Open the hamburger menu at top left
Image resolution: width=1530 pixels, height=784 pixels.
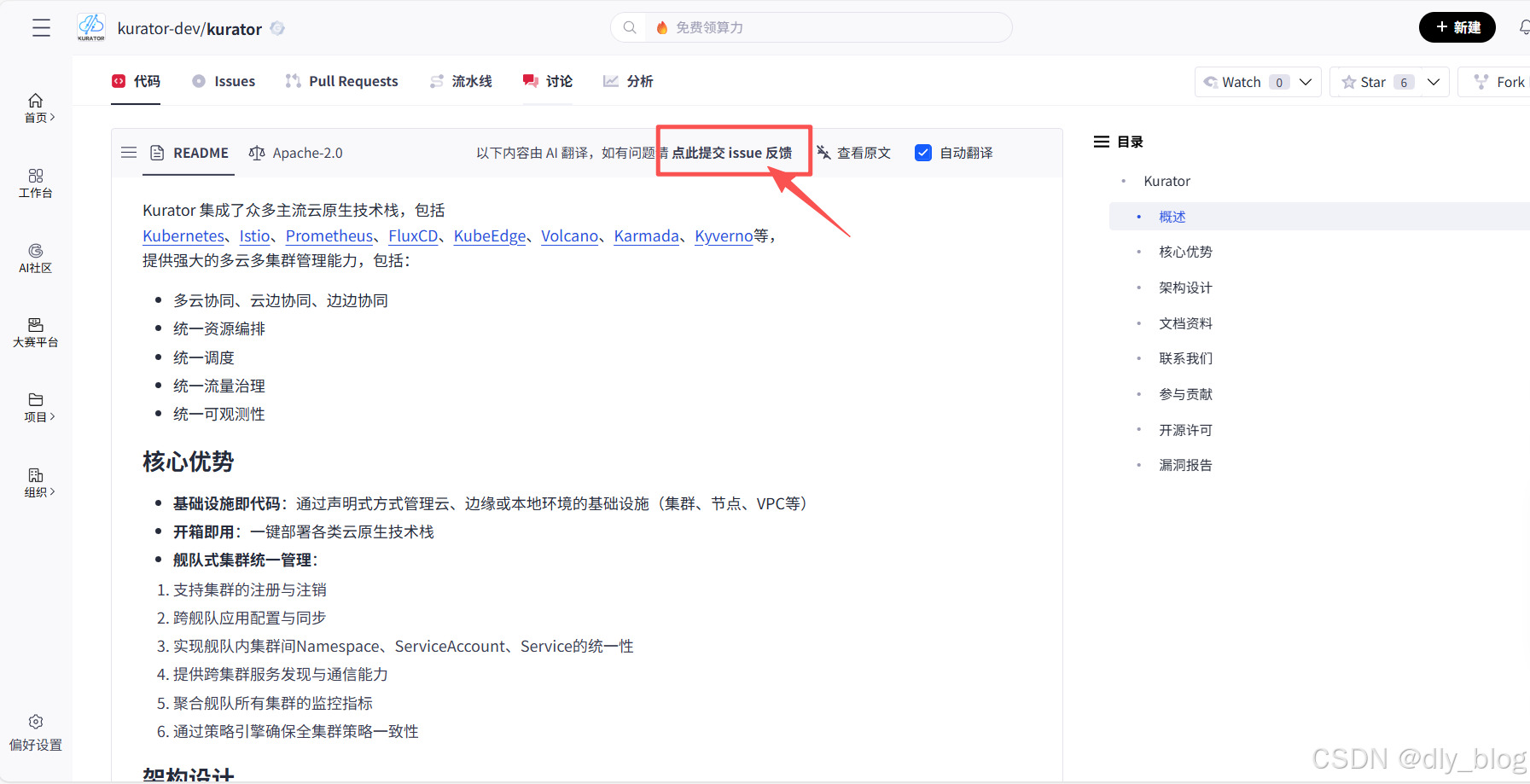41,28
